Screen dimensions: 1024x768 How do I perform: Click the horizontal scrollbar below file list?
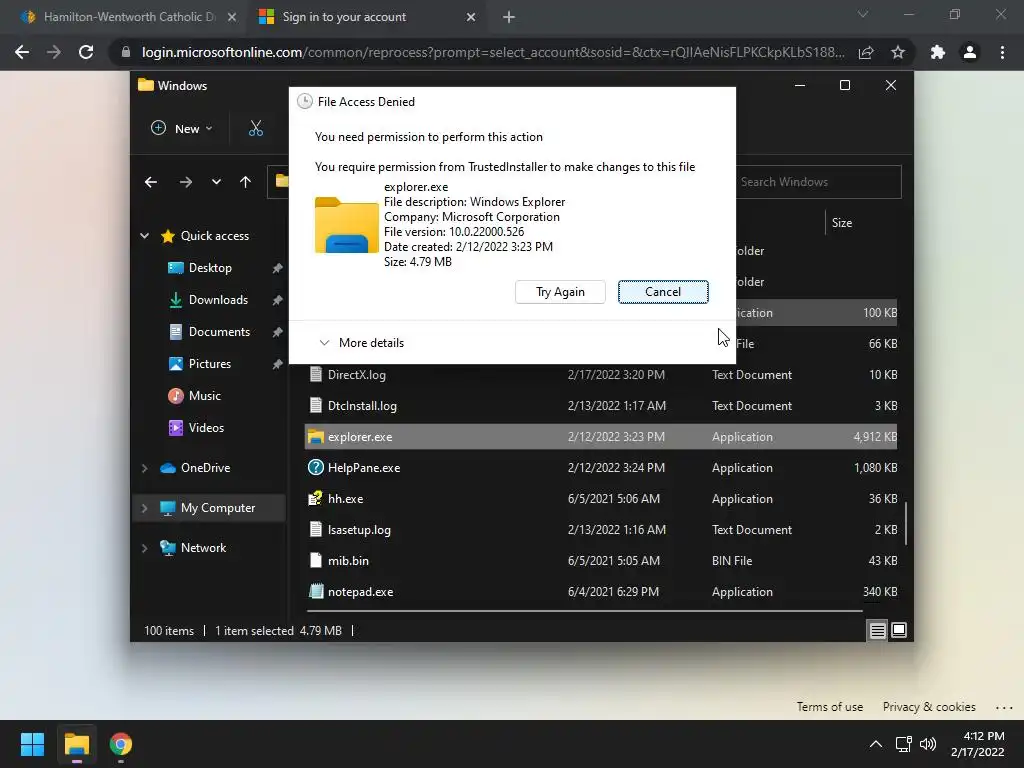[584, 611]
